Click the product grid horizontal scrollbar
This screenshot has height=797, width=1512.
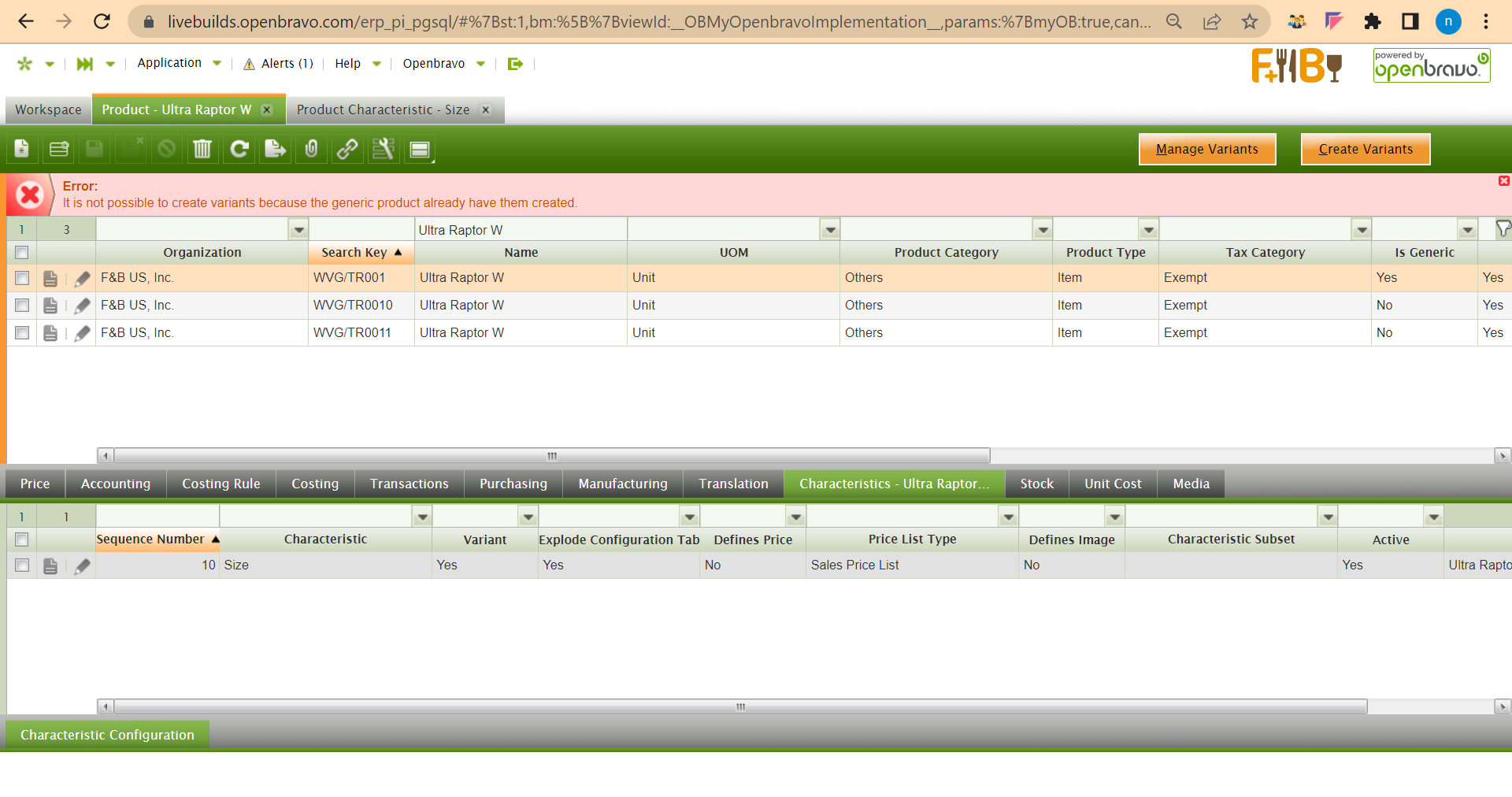click(551, 455)
